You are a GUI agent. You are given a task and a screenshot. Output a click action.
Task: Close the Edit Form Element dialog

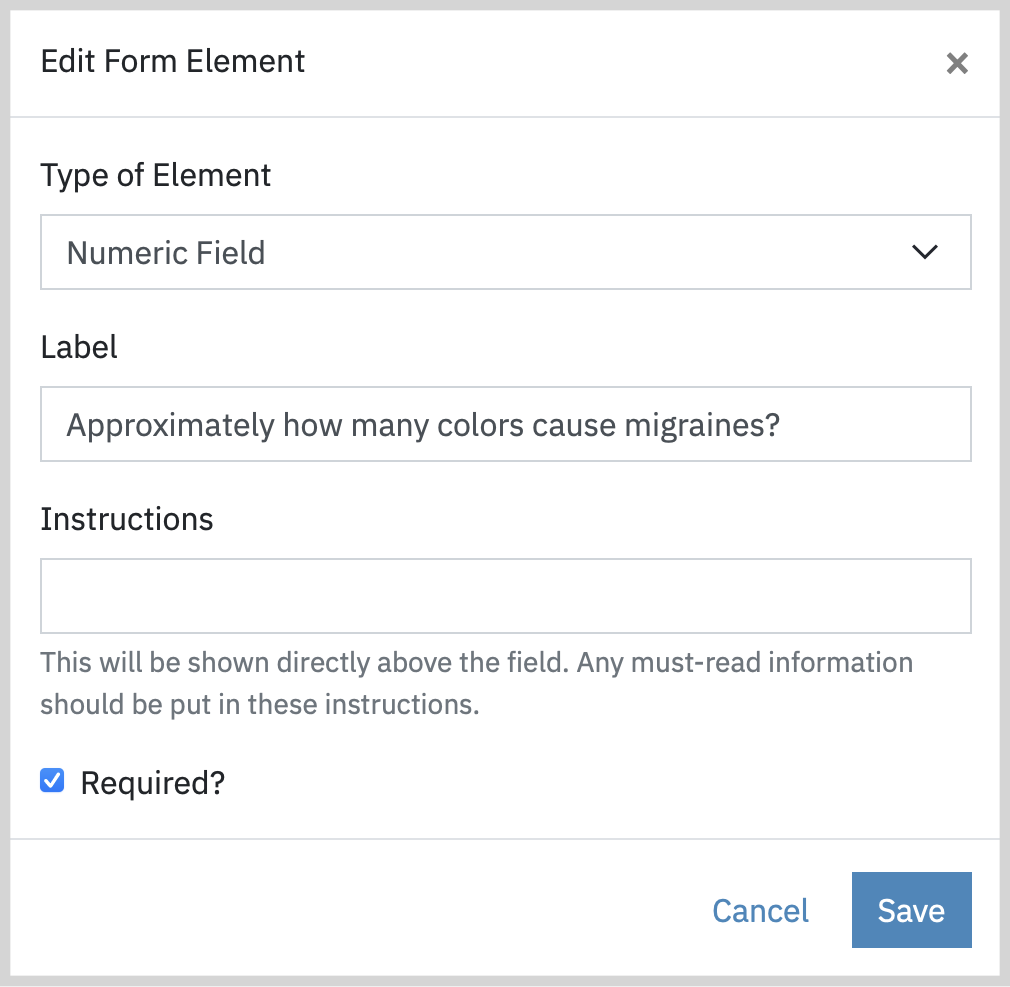pyautogui.click(x=957, y=63)
